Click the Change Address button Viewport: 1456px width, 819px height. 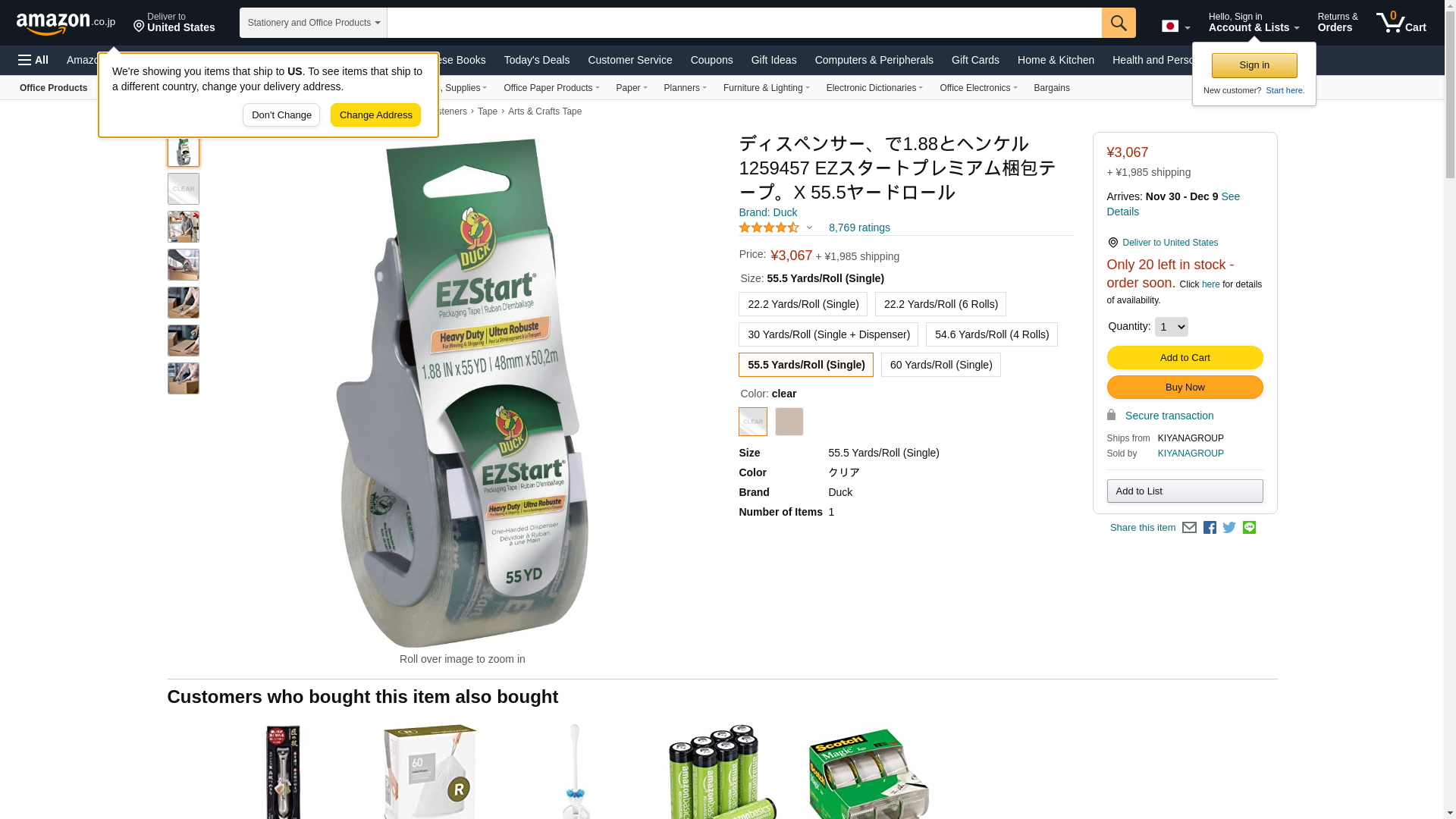pyautogui.click(x=375, y=115)
